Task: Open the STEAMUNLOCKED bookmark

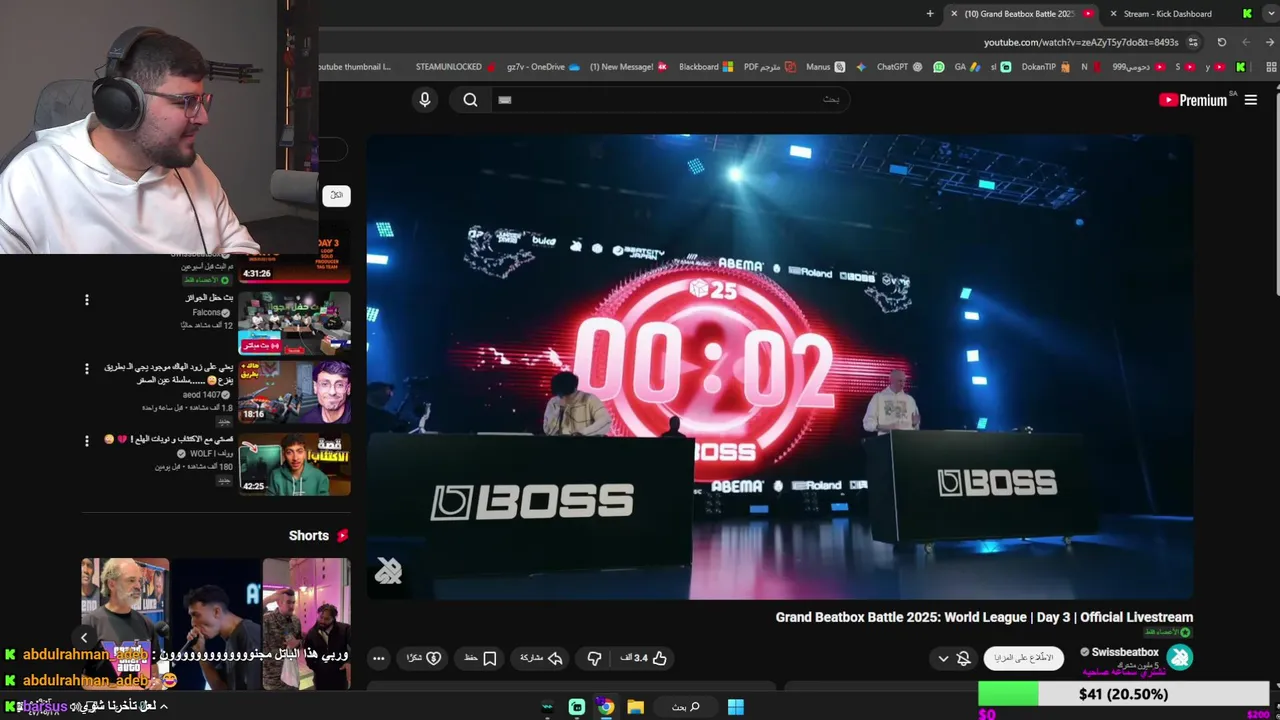Action: coord(455,67)
